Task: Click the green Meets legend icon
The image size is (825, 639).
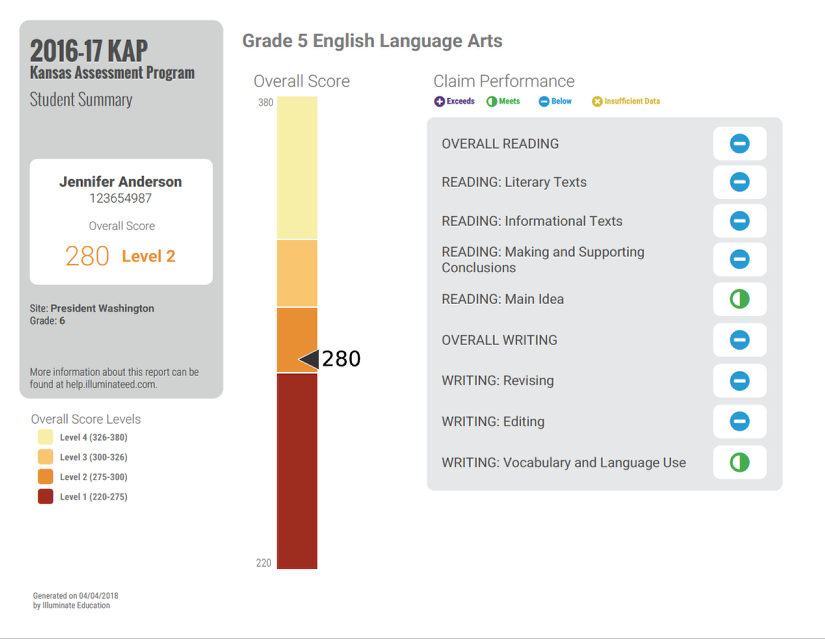Action: pyautogui.click(x=491, y=102)
